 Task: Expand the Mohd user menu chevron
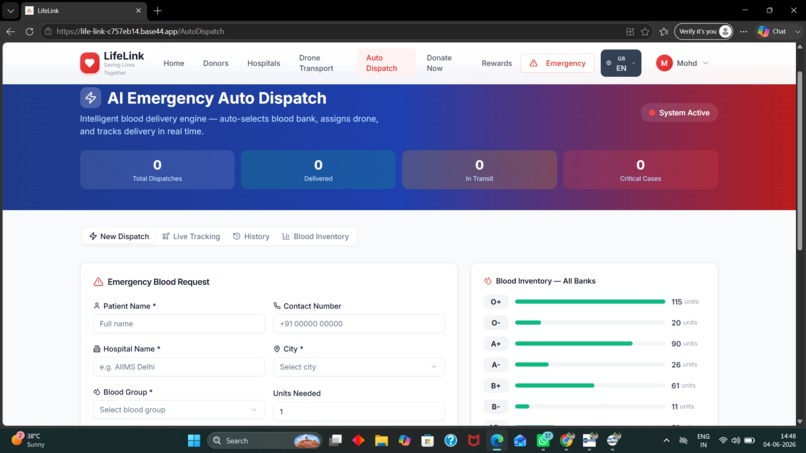tap(706, 63)
